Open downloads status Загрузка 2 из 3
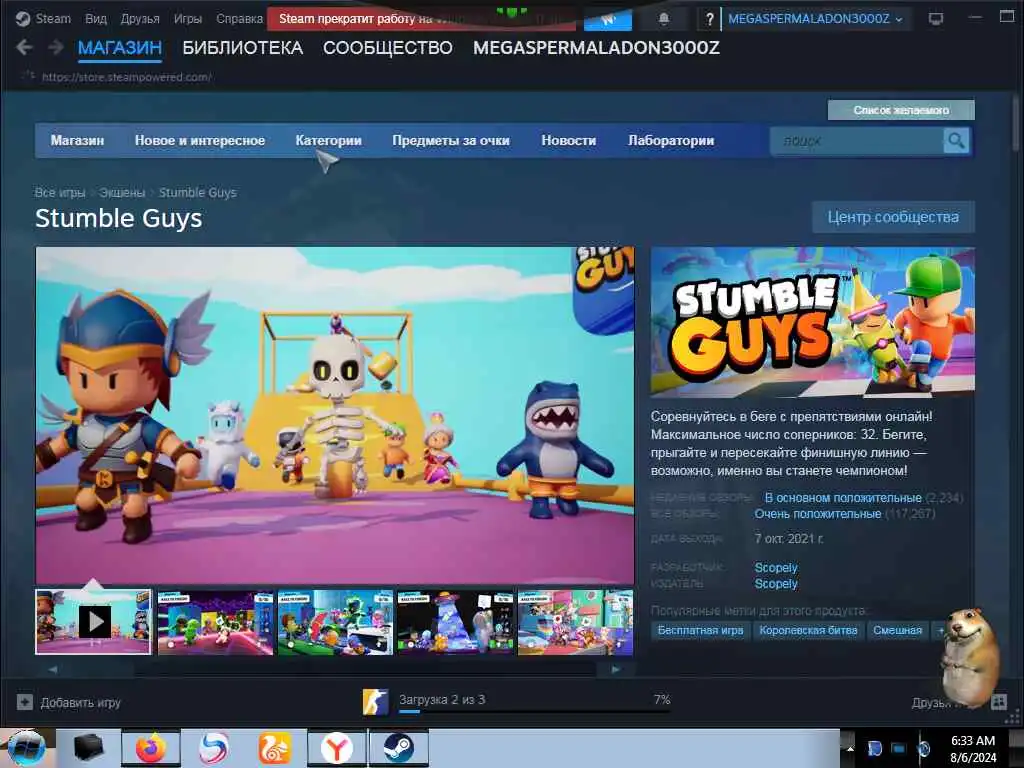1024x768 pixels. [x=442, y=699]
